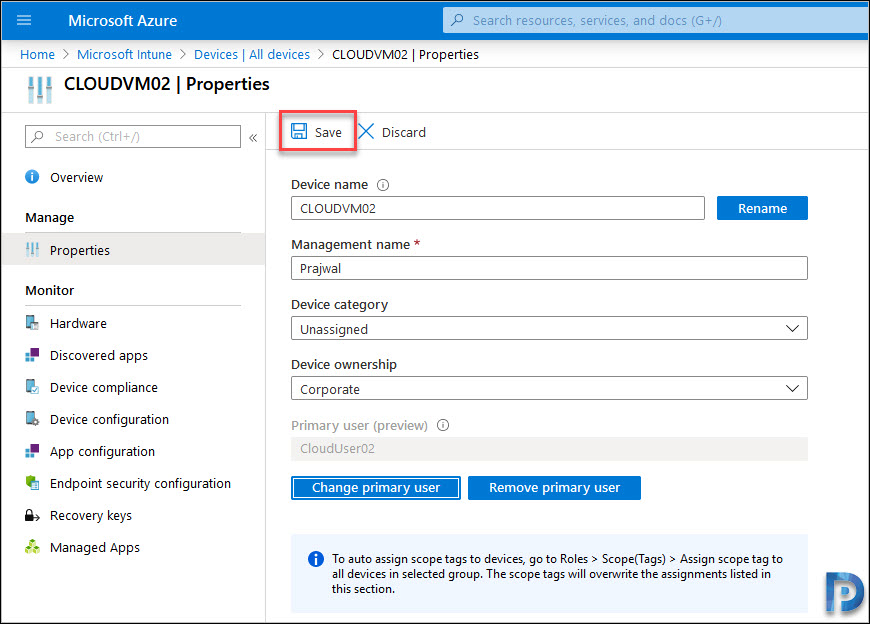Click the search magnifier icon in top bar
870x624 pixels.
[457, 21]
